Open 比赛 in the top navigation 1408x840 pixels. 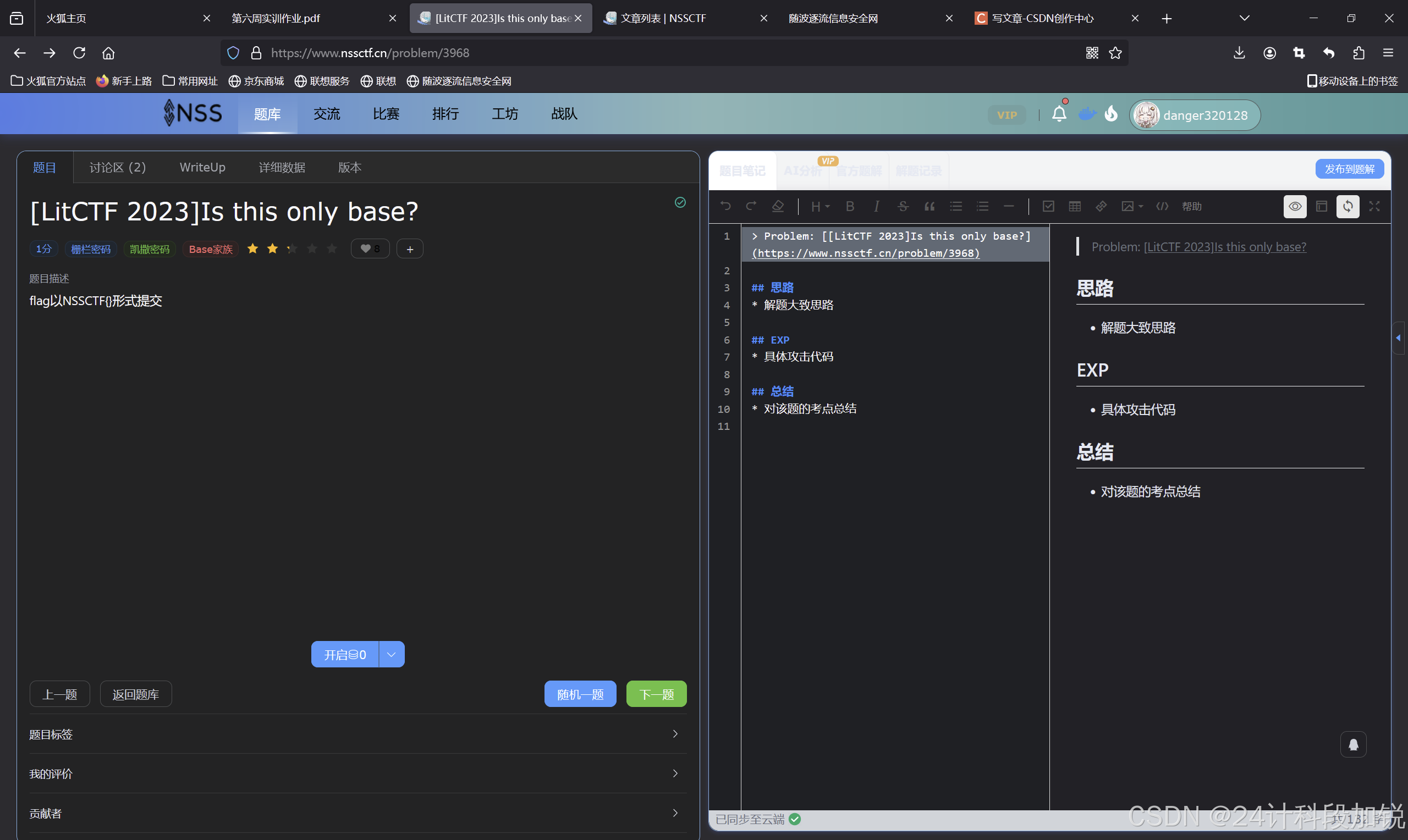click(x=386, y=114)
